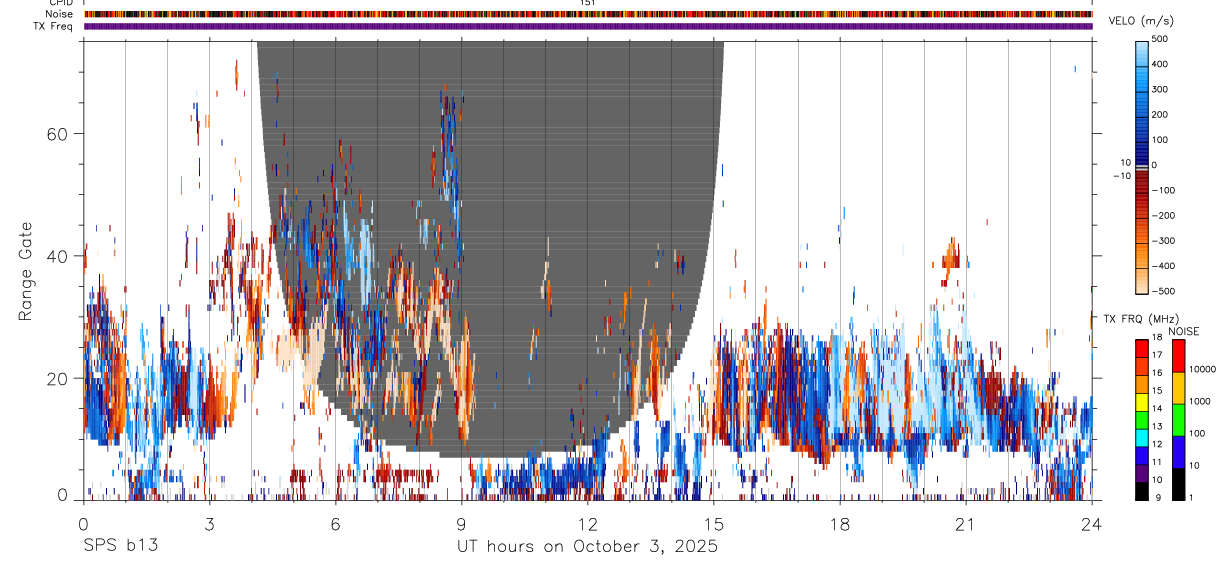Click the '400' velocity colorbar label

click(1160, 64)
